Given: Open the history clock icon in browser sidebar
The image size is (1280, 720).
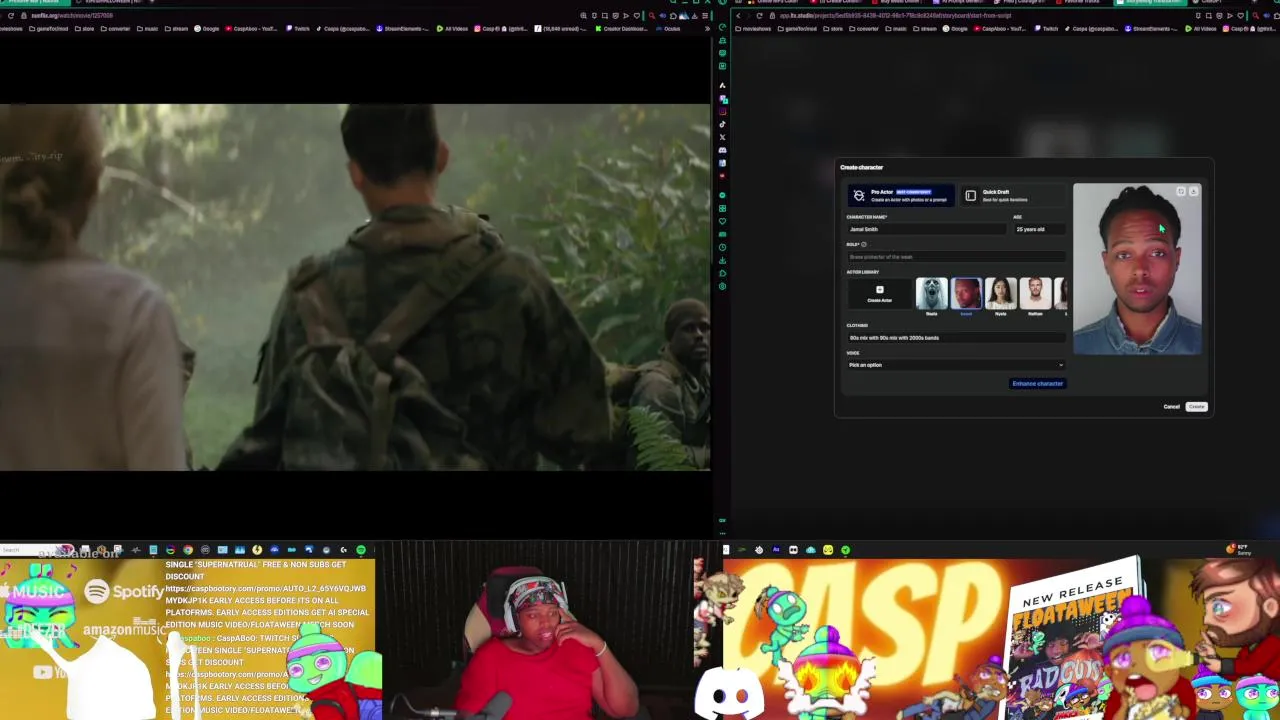Looking at the screenshot, I should 722,247.
